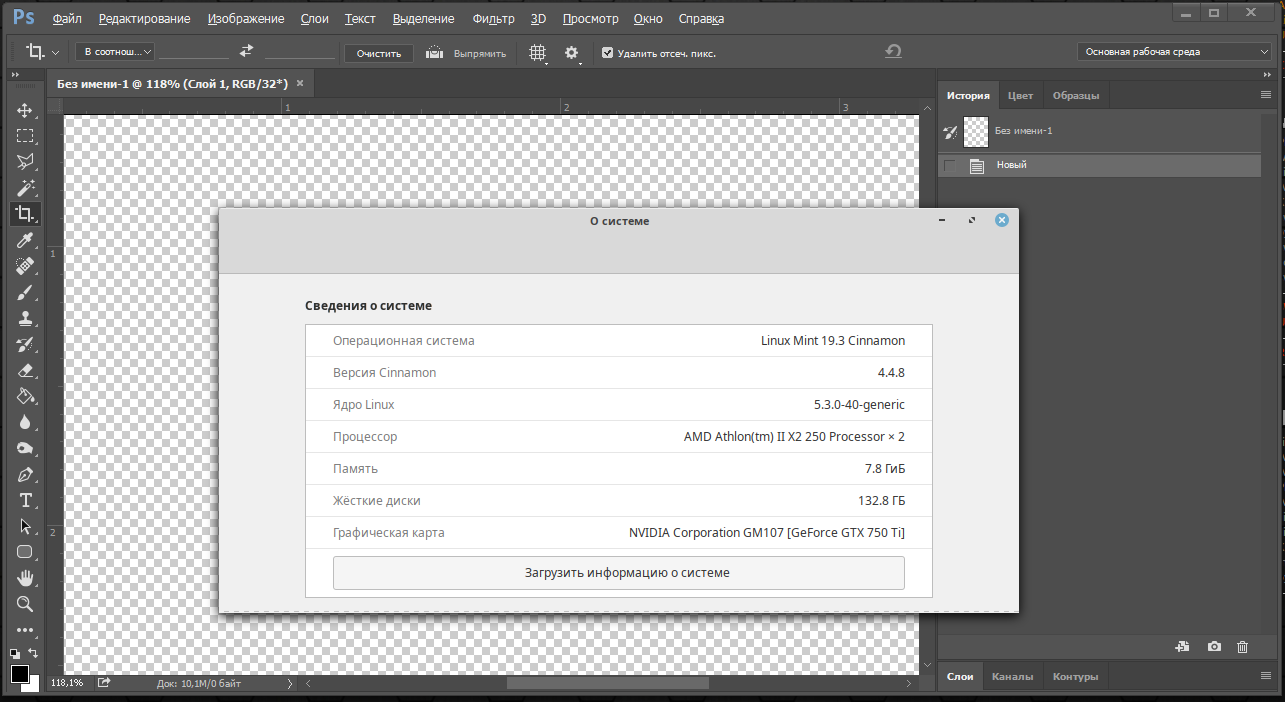Image resolution: width=1285 pixels, height=702 pixels.
Task: Click the black foreground color swatch
Action: (20, 674)
